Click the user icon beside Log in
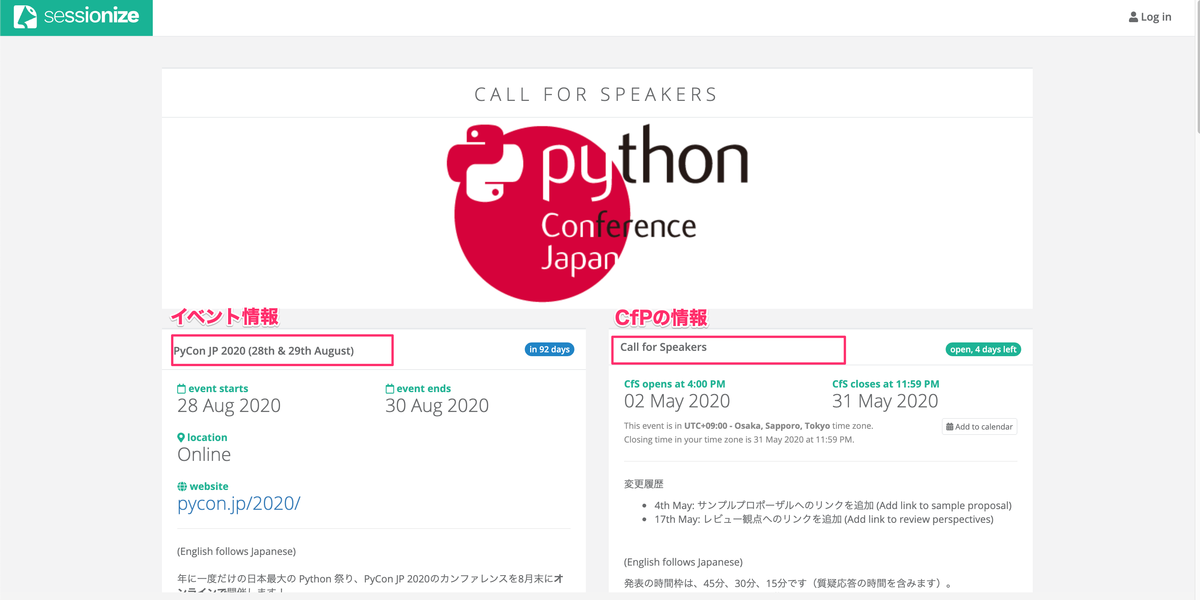This screenshot has height=600, width=1200. [x=1132, y=16]
